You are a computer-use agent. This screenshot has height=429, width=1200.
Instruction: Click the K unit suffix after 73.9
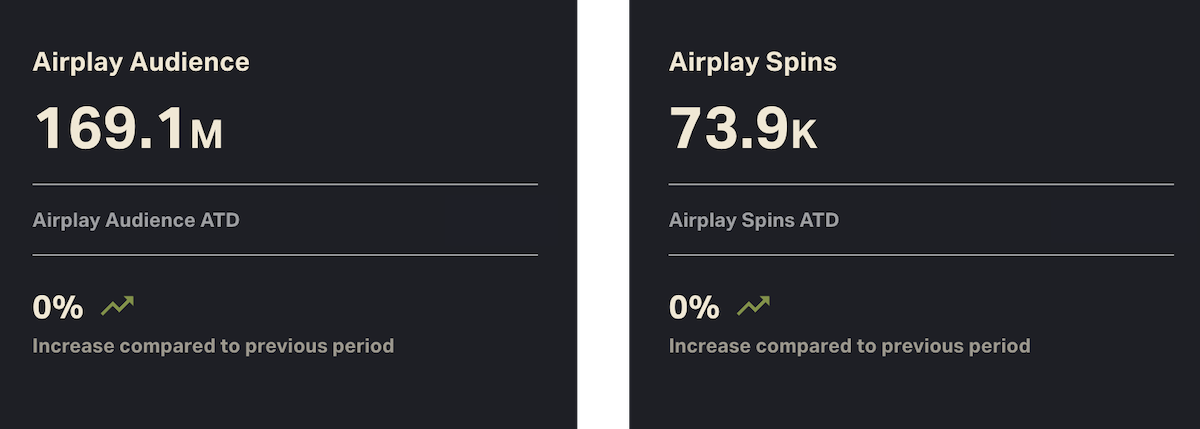click(x=804, y=134)
